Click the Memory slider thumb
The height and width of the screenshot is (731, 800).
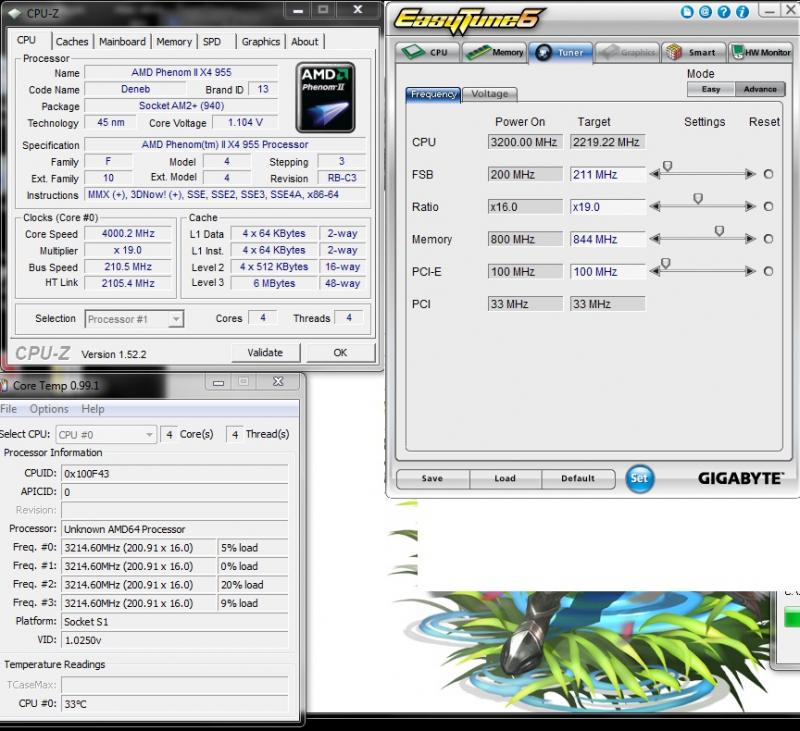[719, 231]
